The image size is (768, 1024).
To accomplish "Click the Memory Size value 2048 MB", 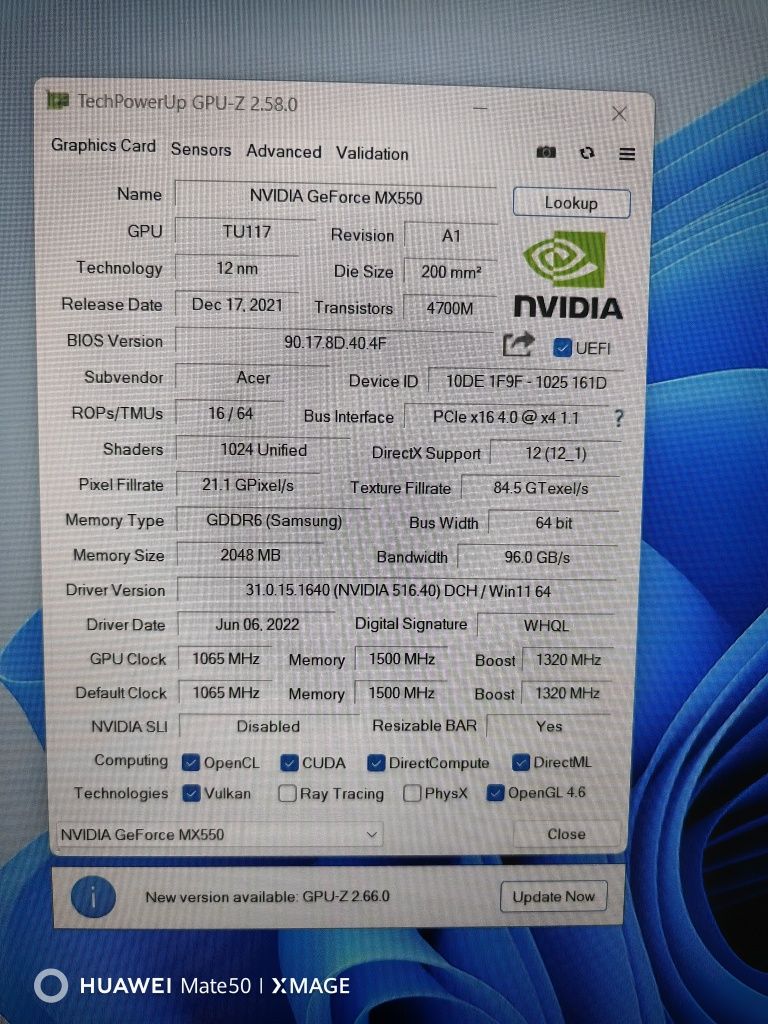I will click(x=250, y=555).
